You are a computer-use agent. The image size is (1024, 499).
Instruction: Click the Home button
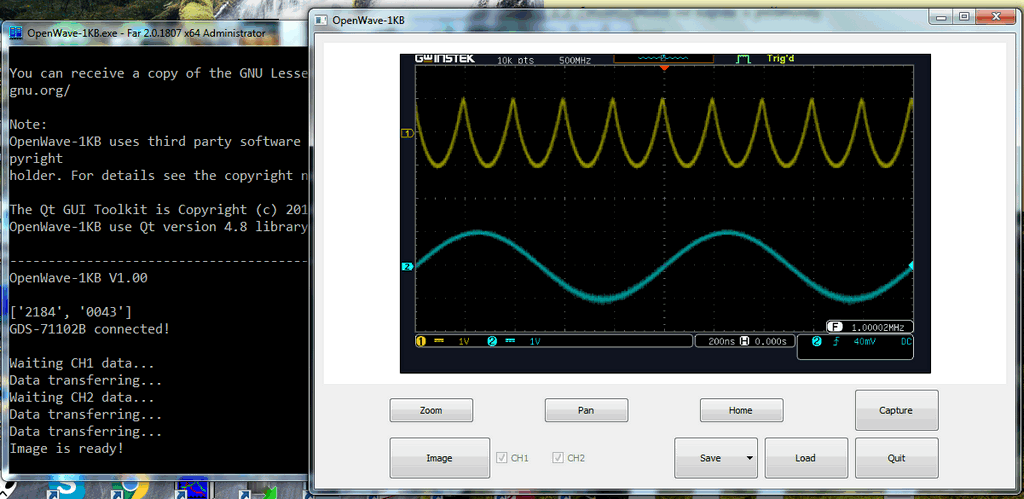pyautogui.click(x=740, y=410)
